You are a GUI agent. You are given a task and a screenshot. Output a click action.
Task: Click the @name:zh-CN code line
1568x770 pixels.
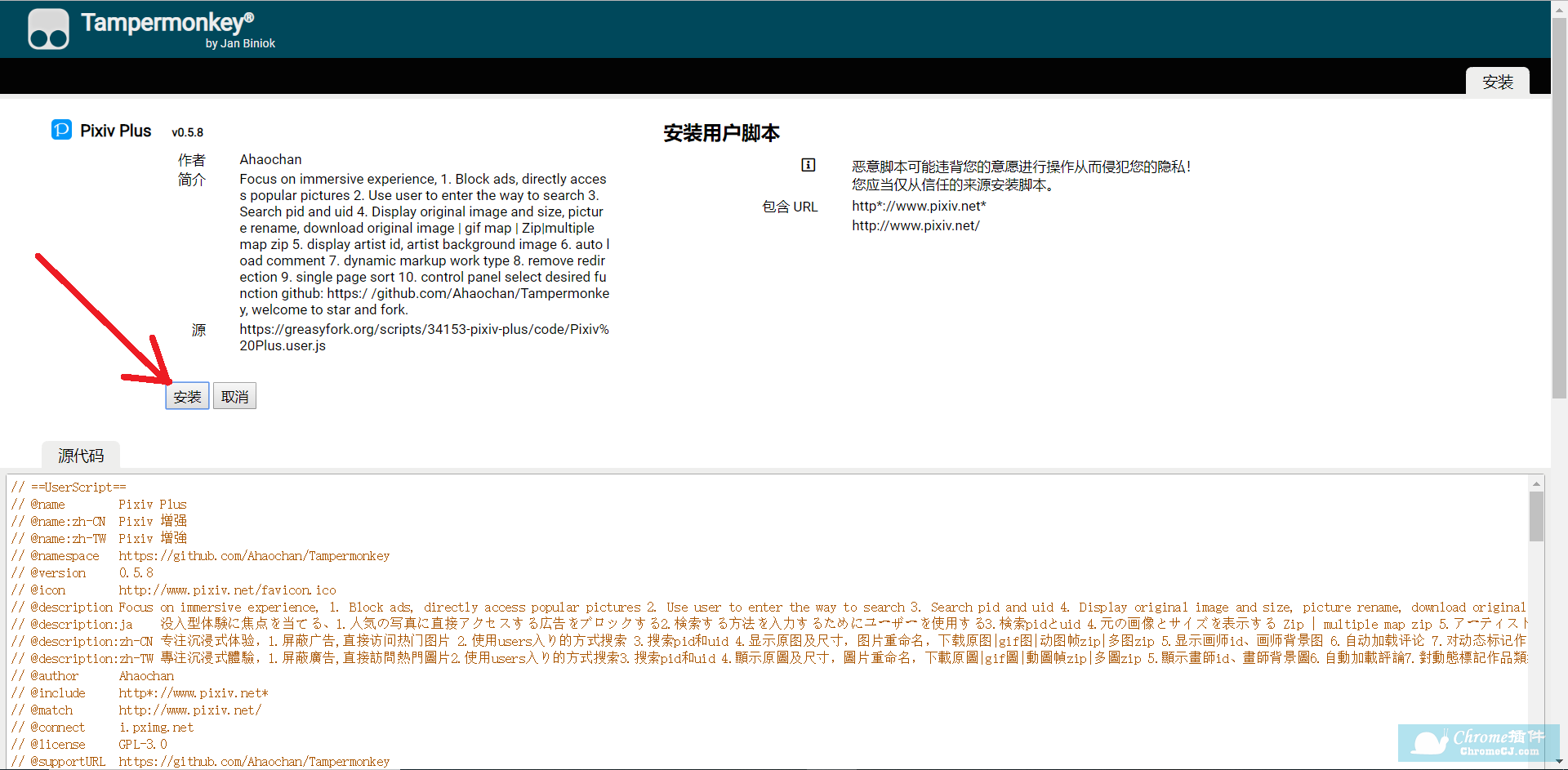[99, 521]
